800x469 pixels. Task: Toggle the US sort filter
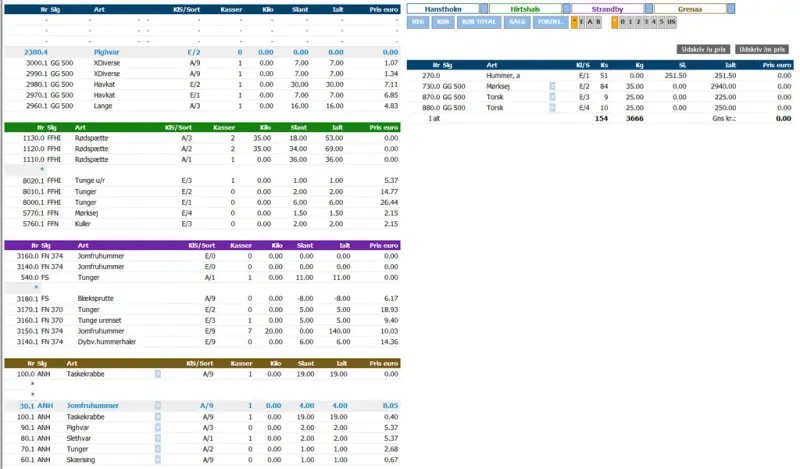point(671,22)
